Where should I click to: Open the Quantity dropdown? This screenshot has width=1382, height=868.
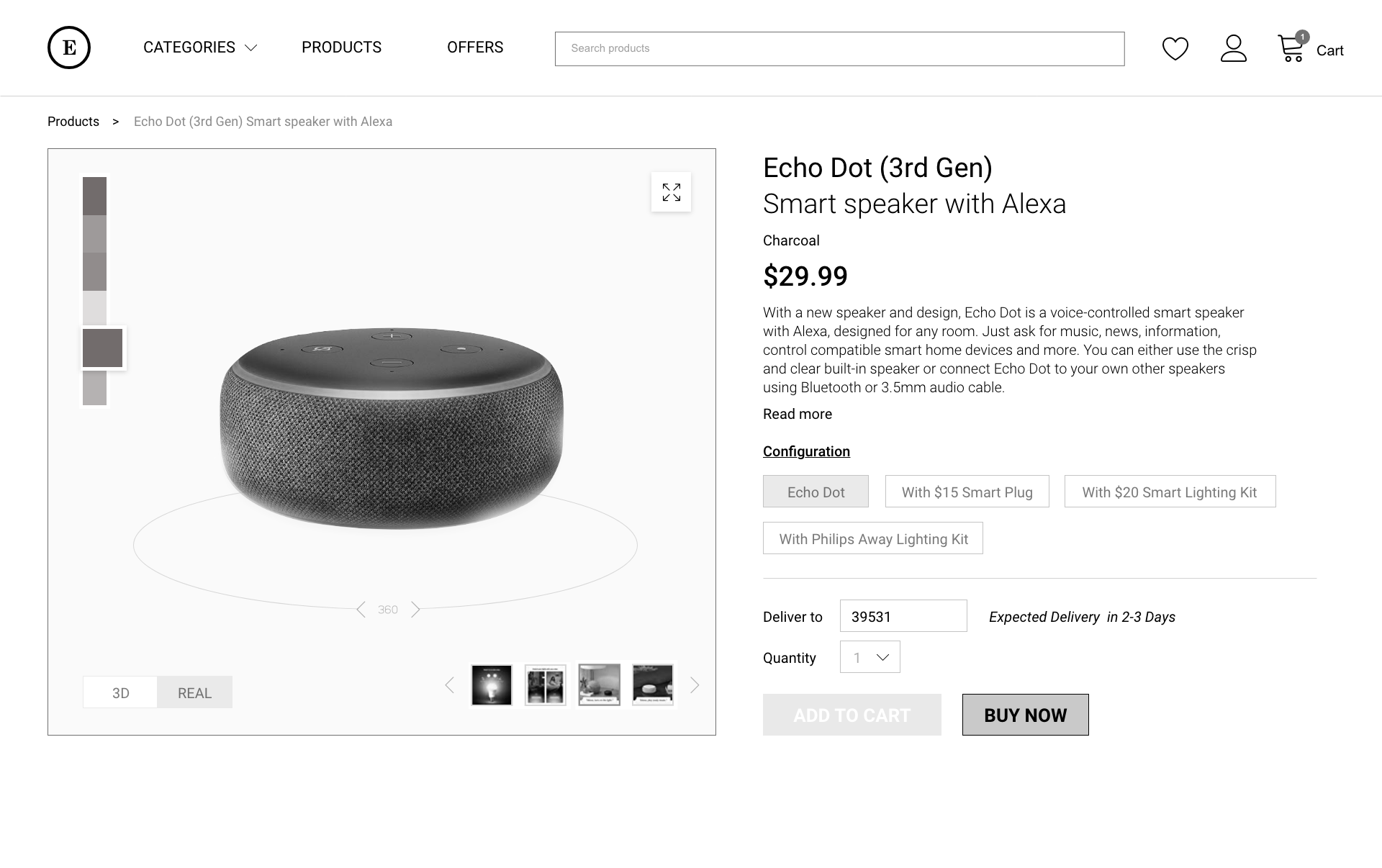(x=870, y=657)
